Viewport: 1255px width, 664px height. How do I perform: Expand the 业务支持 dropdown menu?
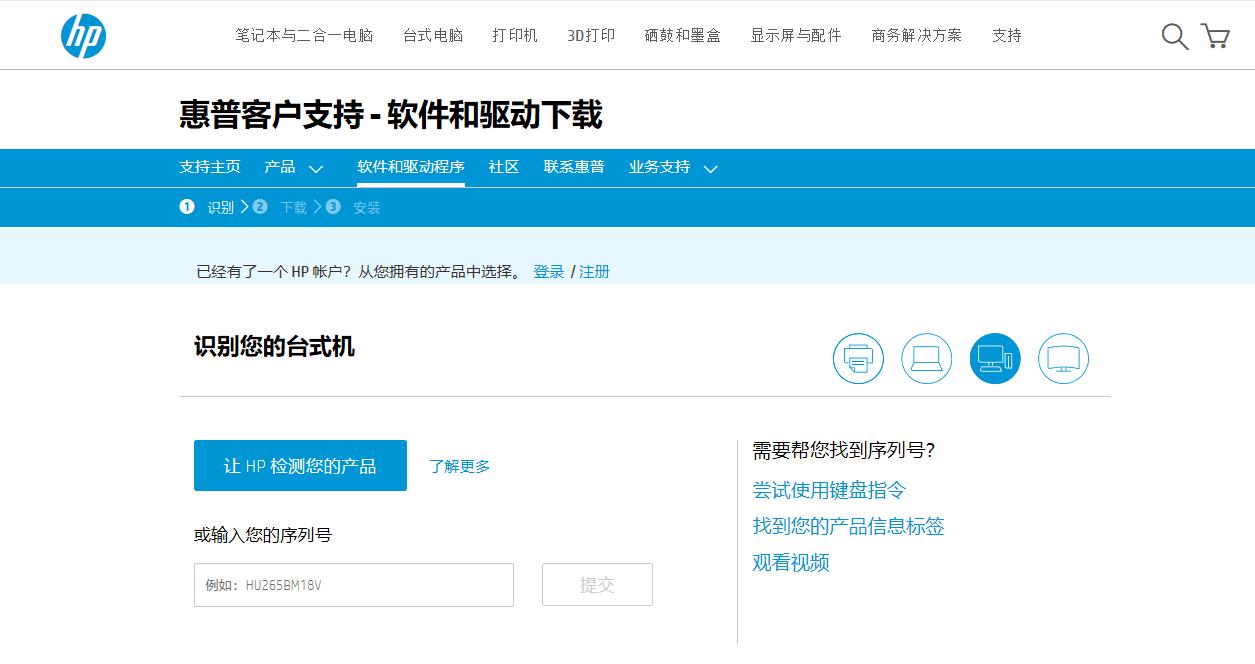(672, 167)
